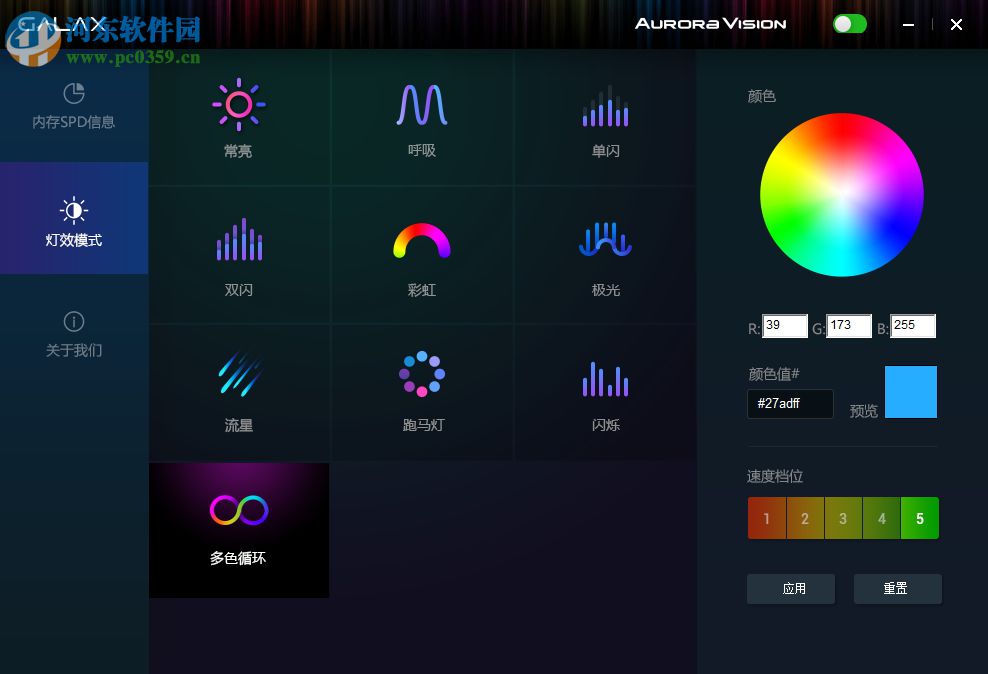Select the 常亮 constant lighting mode
Screen dimensions: 988x674
click(238, 117)
